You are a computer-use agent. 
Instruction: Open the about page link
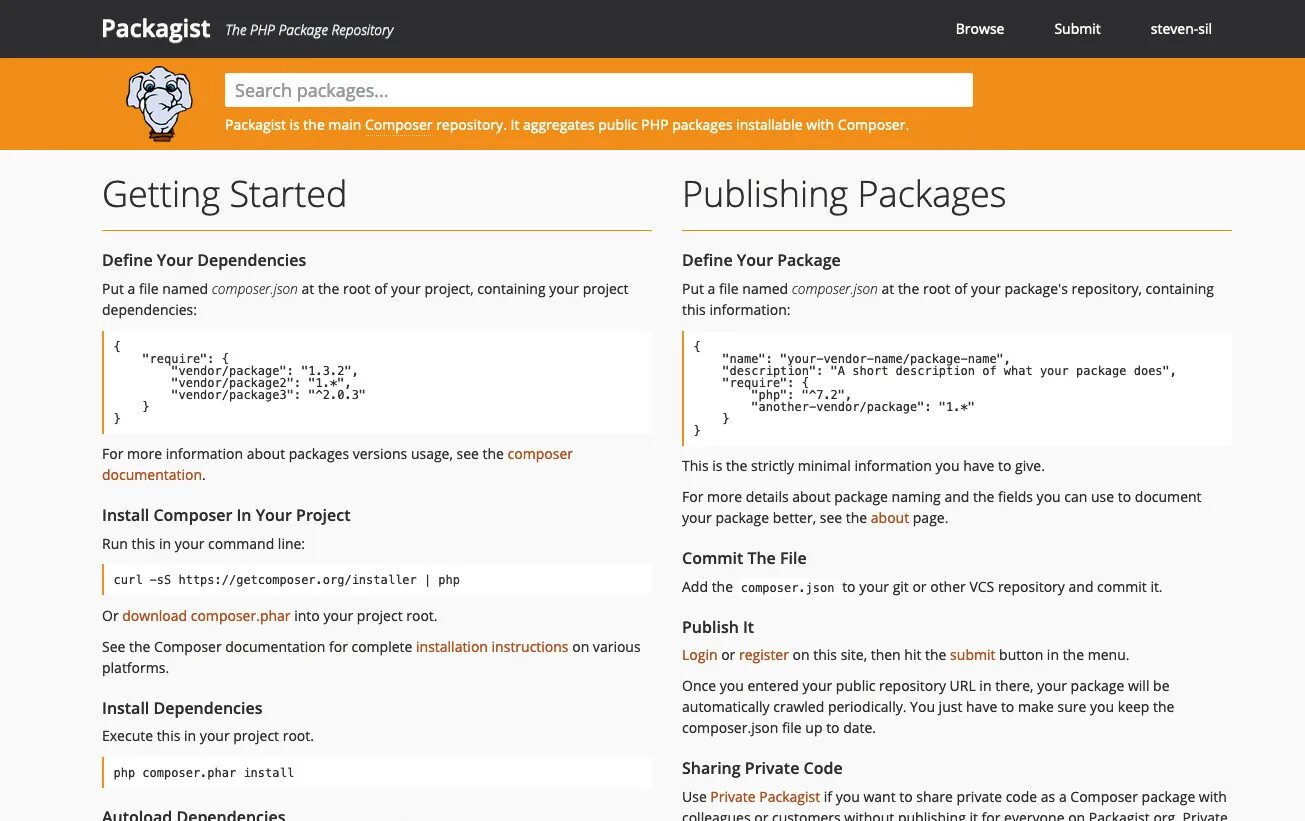pos(889,517)
